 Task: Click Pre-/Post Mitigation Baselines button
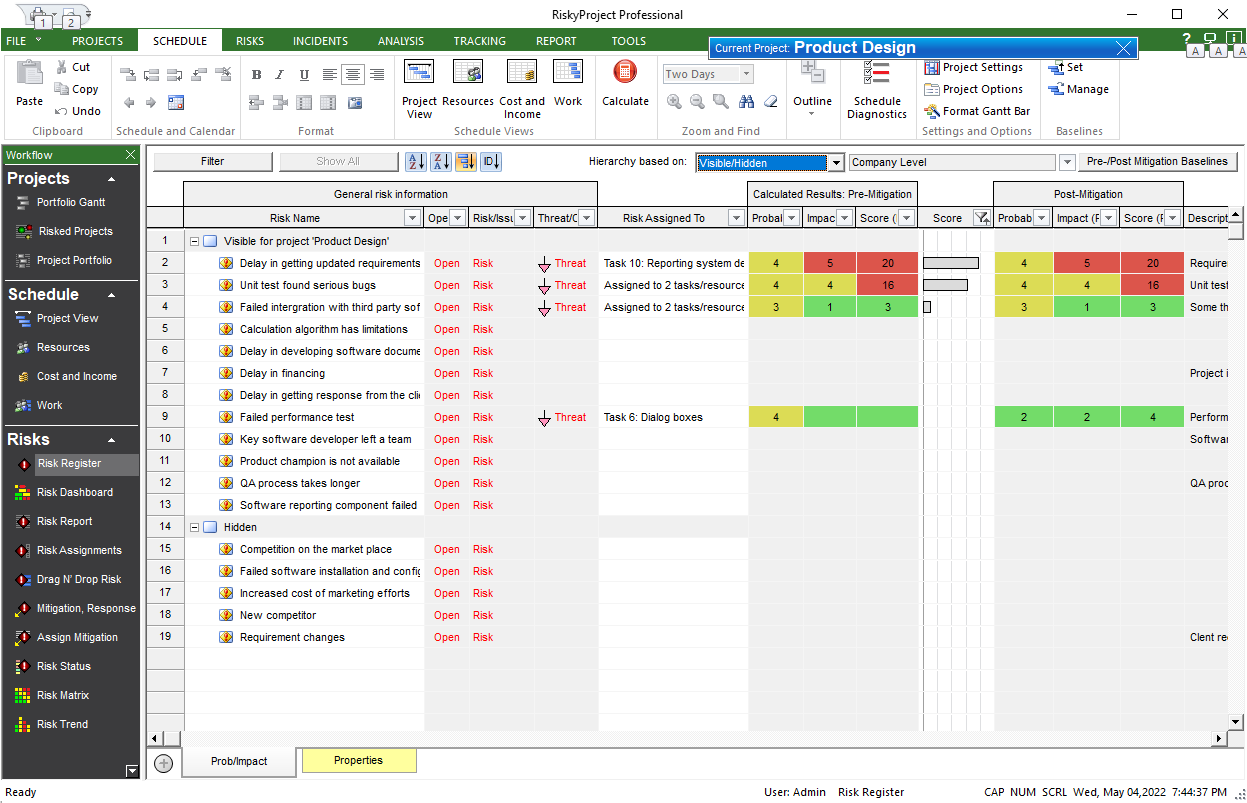1157,162
